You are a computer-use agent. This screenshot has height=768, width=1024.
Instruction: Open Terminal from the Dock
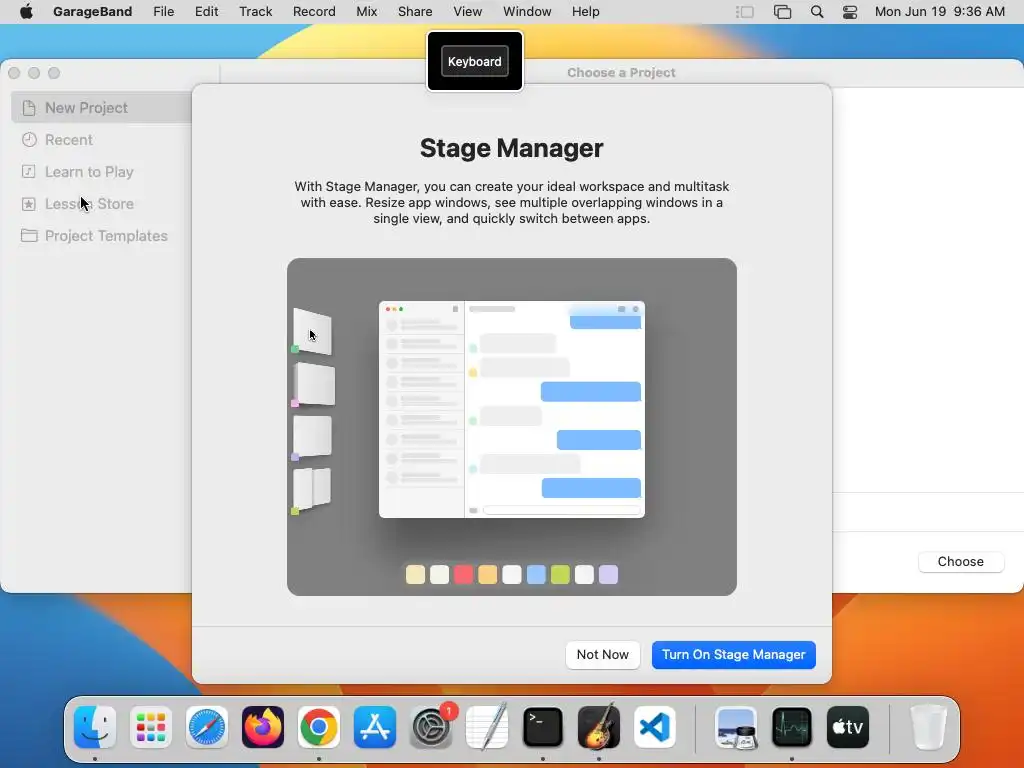[x=543, y=727]
